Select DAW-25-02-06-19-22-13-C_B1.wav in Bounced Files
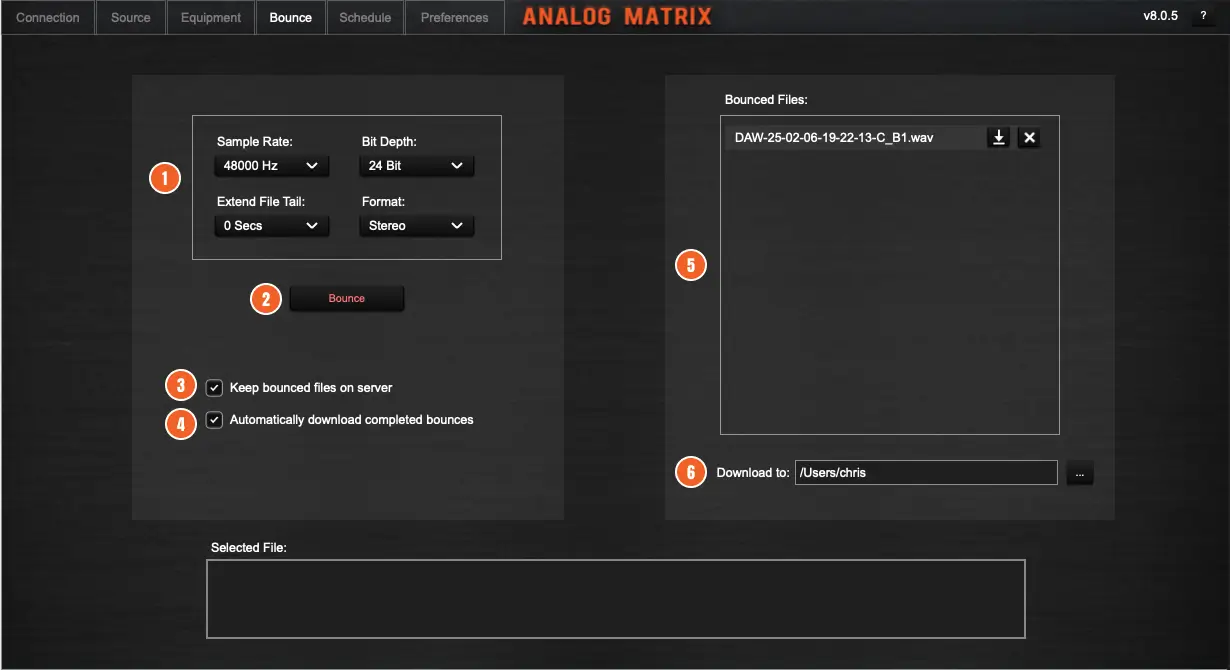This screenshot has height=670, width=1230. point(856,138)
